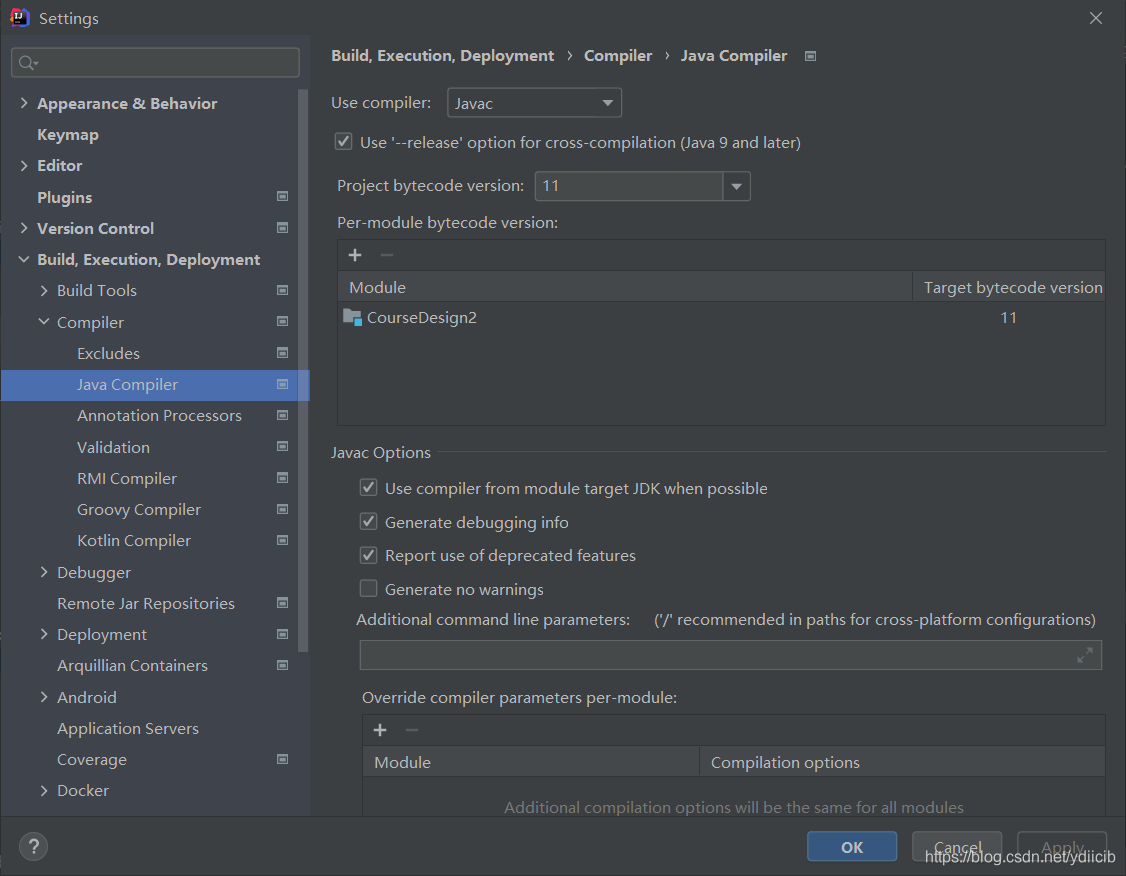Screen dimensions: 1126x876
Task: Click the project-level icon beside Annotation Processors
Action: [x=282, y=415]
